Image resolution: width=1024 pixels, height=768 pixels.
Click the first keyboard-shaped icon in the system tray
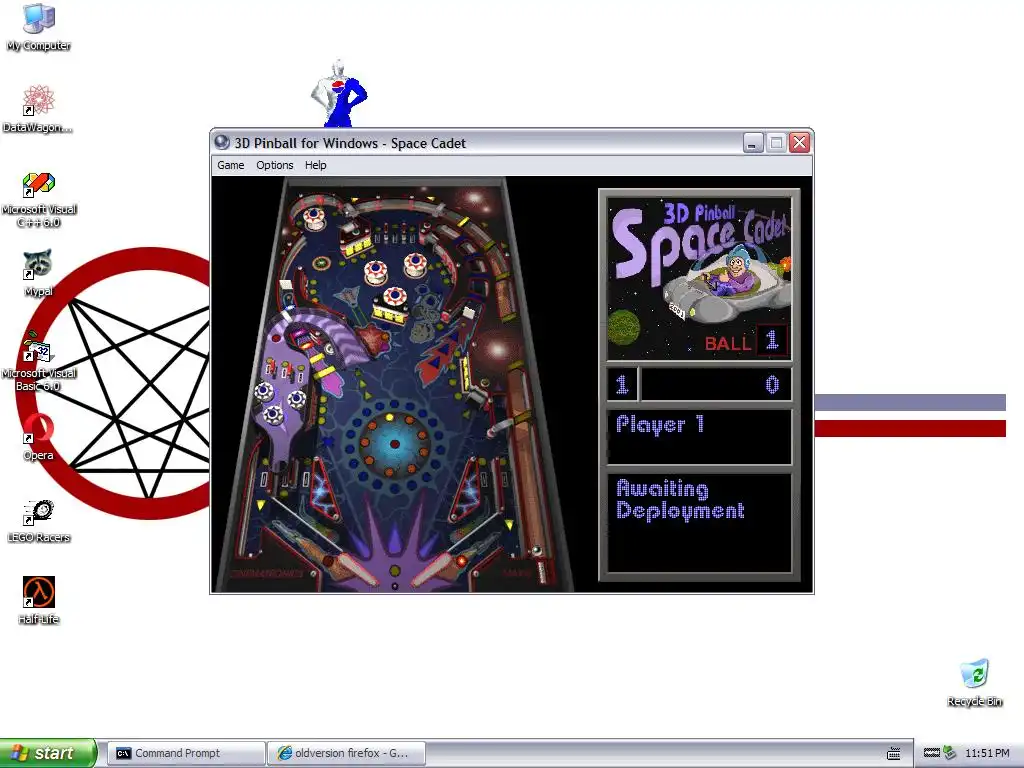click(932, 753)
